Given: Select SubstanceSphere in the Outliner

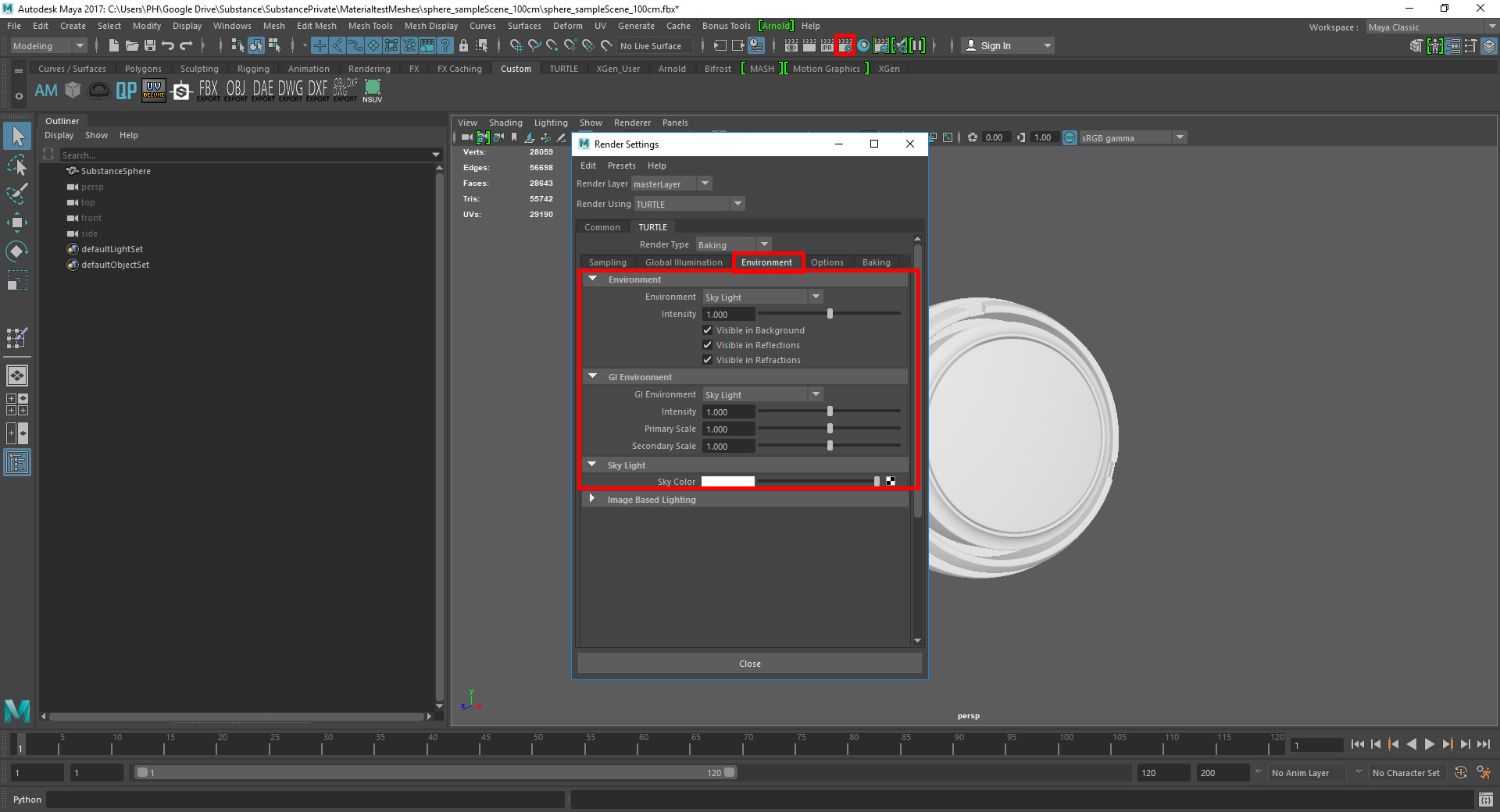Looking at the screenshot, I should pos(116,171).
